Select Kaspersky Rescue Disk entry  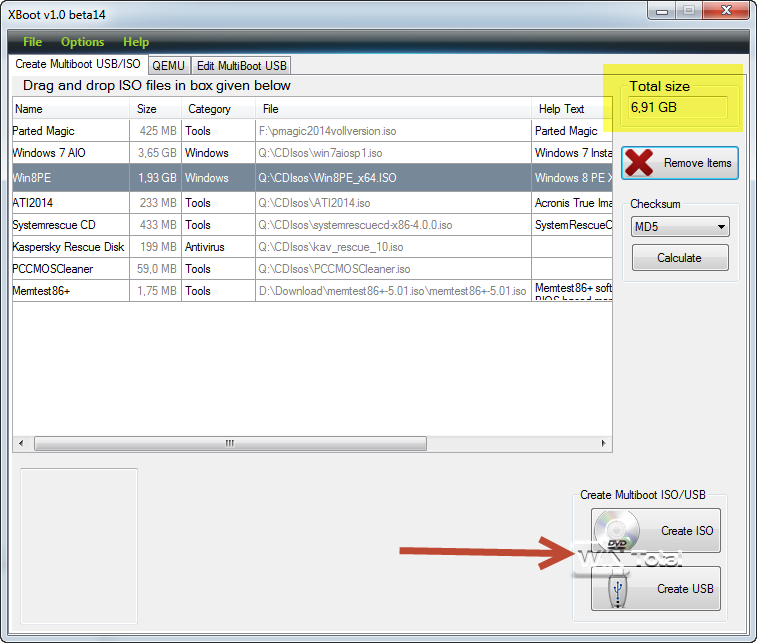click(312, 247)
